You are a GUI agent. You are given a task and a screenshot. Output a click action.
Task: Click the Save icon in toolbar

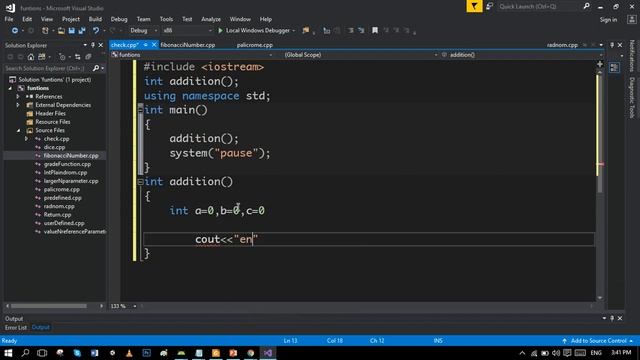click(x=71, y=31)
